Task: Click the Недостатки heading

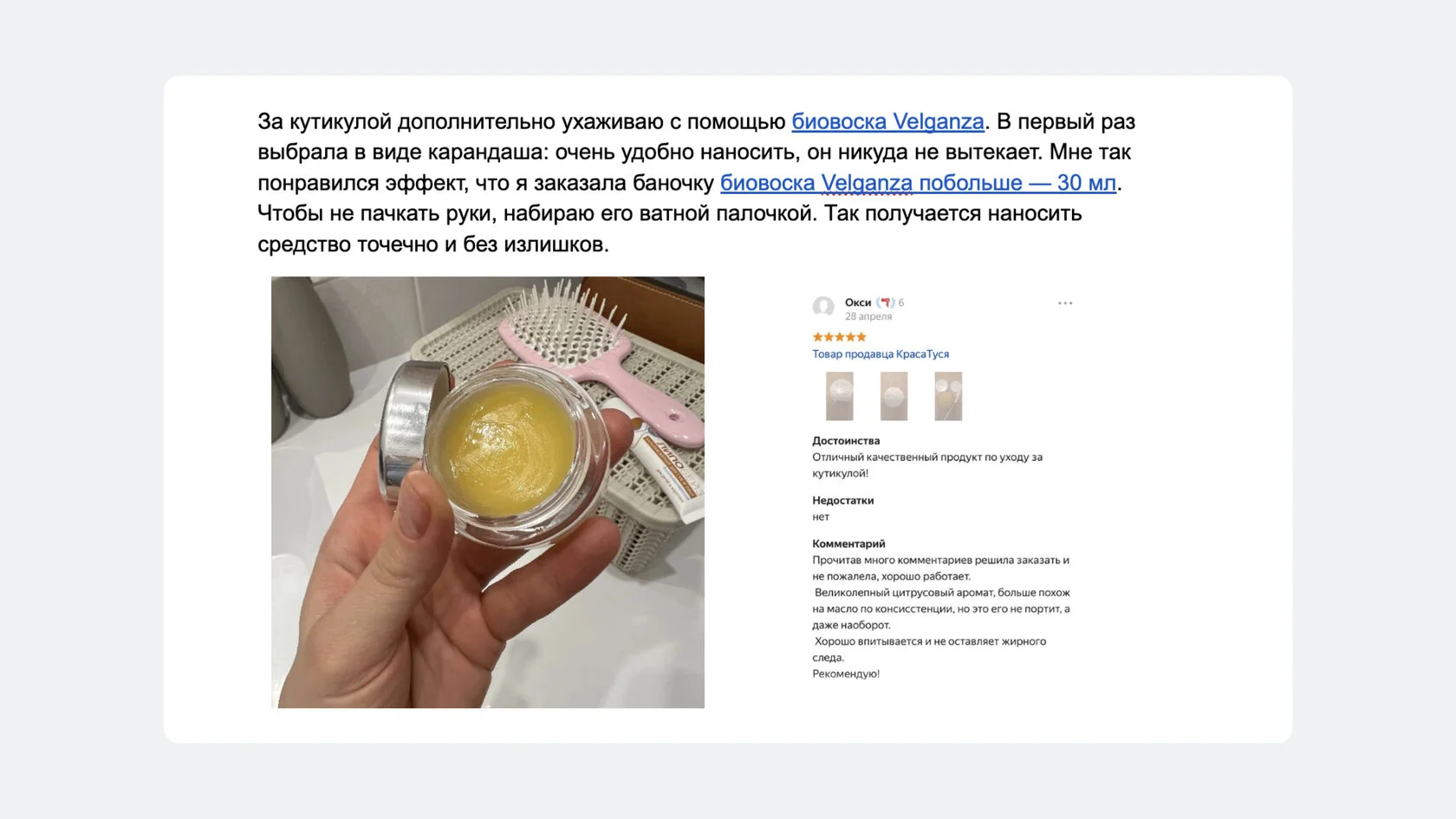Action: [843, 500]
